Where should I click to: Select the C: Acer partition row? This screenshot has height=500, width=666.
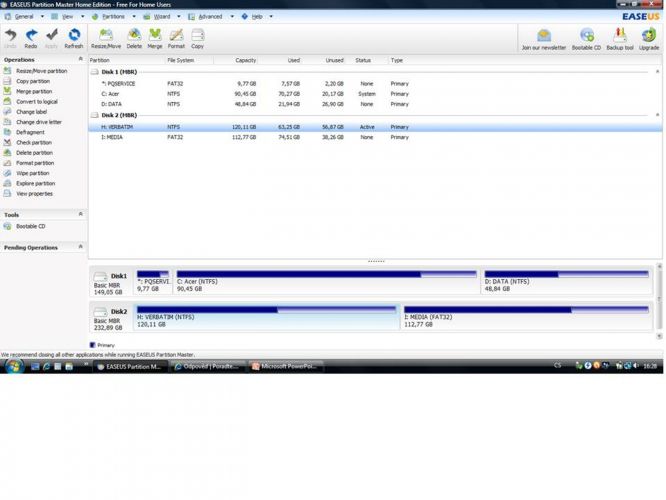[x=375, y=94]
